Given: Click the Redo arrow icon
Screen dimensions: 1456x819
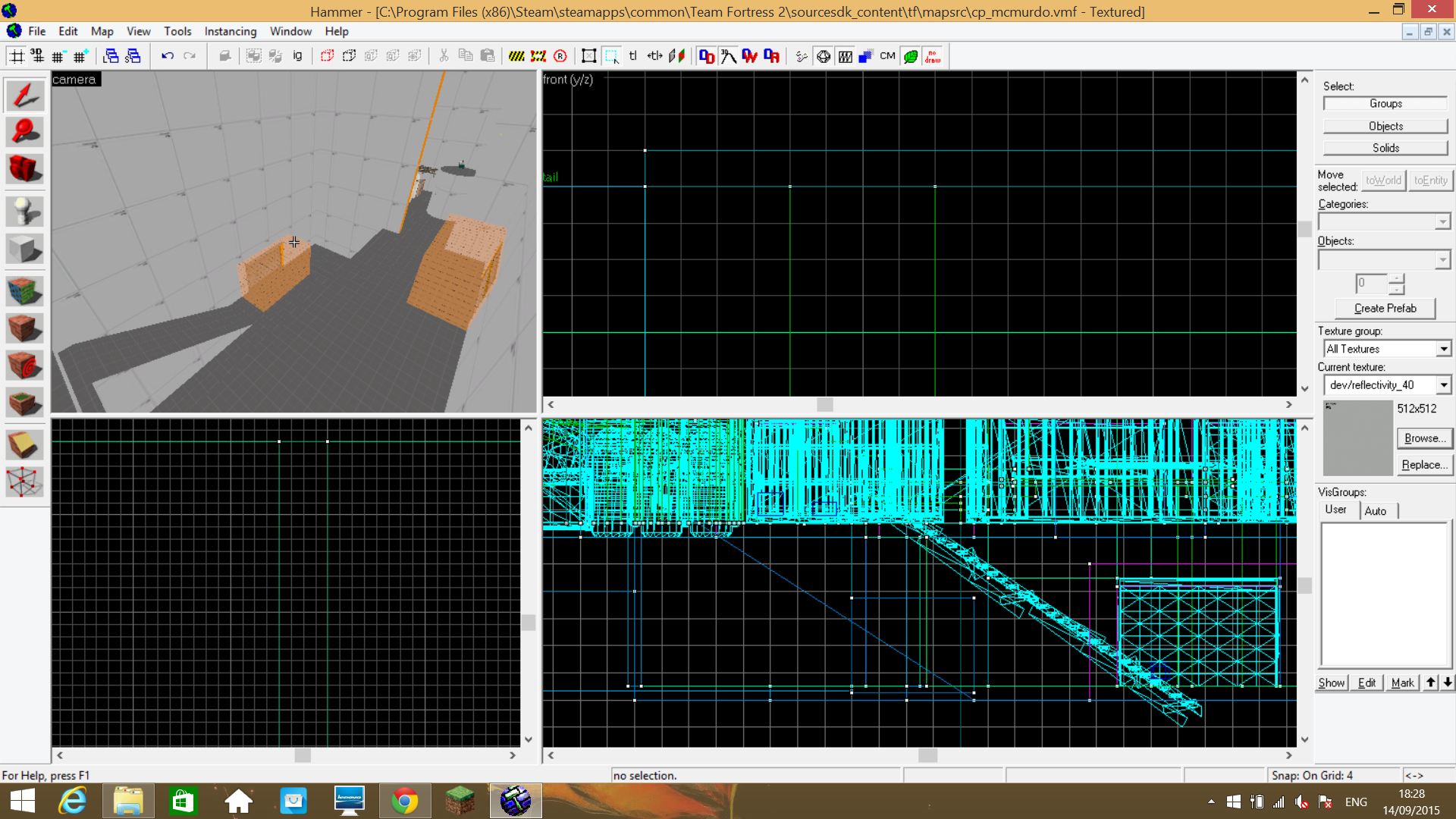Looking at the screenshot, I should (x=190, y=56).
